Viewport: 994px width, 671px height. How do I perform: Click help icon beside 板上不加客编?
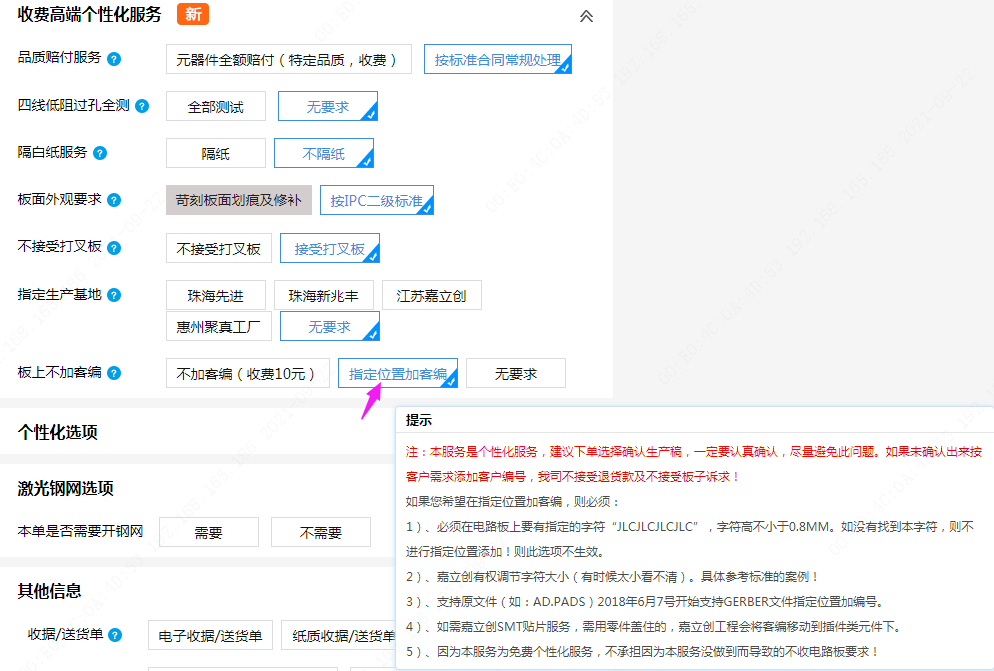click(x=114, y=373)
